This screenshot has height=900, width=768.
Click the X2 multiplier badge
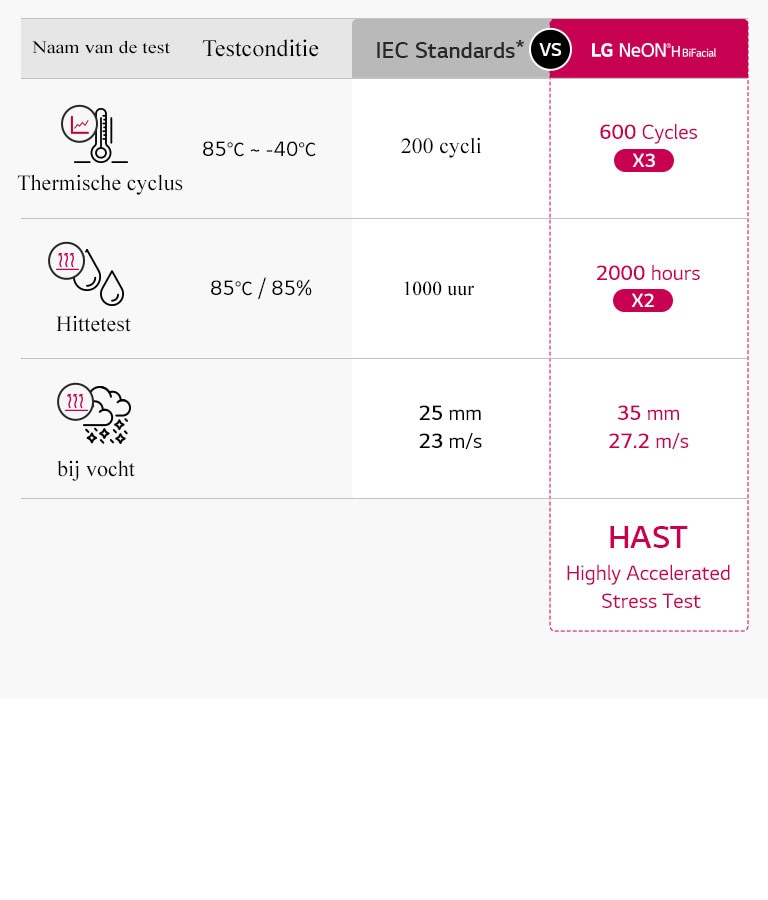[x=643, y=300]
